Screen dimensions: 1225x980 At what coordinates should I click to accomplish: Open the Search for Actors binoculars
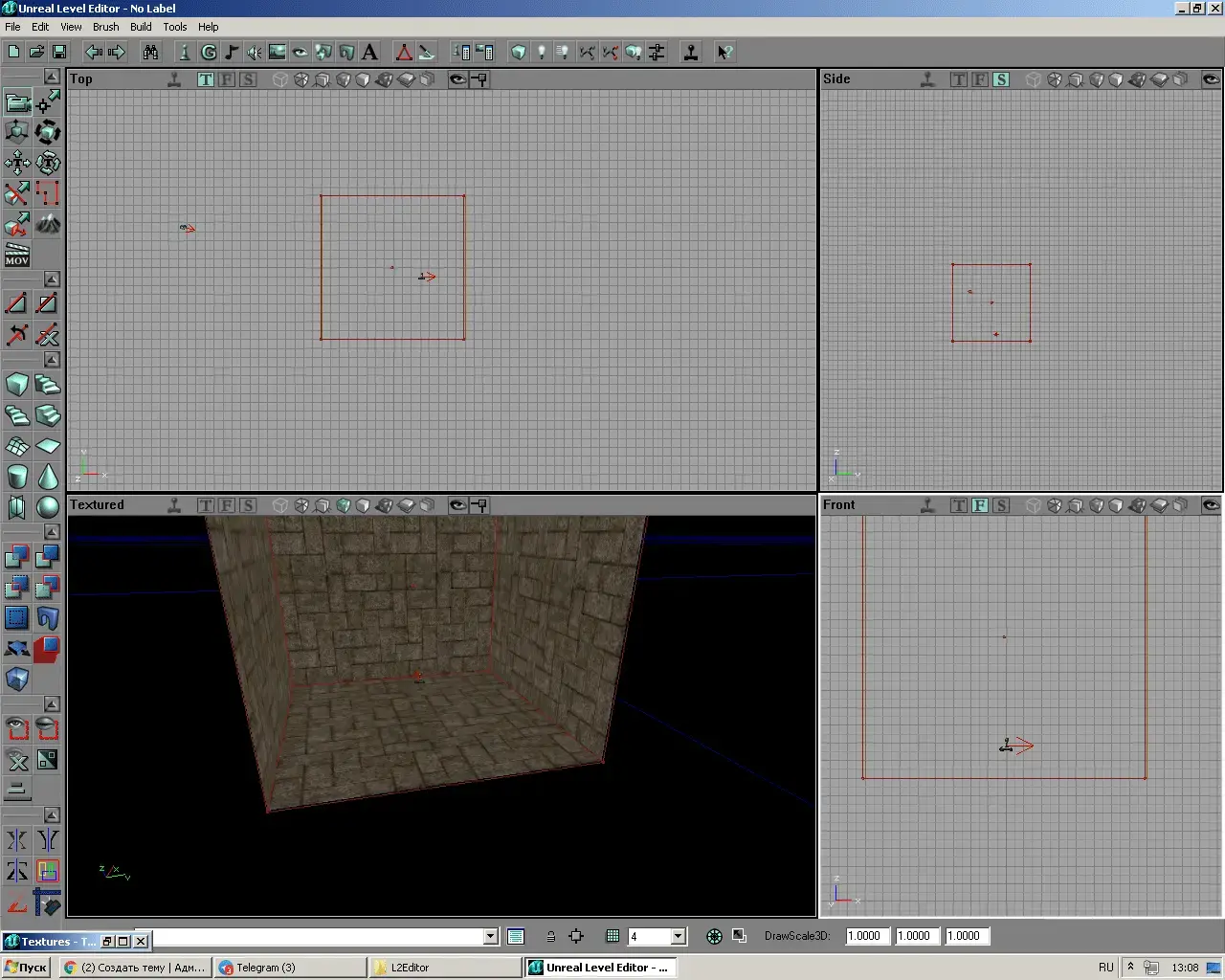pyautogui.click(x=150, y=52)
